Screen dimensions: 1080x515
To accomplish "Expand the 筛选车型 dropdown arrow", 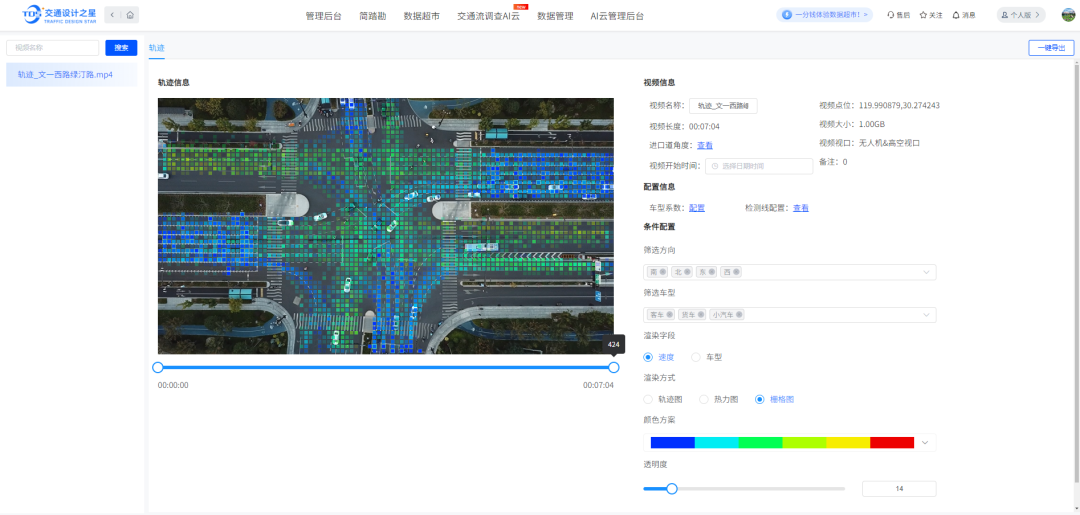I will 926,315.
